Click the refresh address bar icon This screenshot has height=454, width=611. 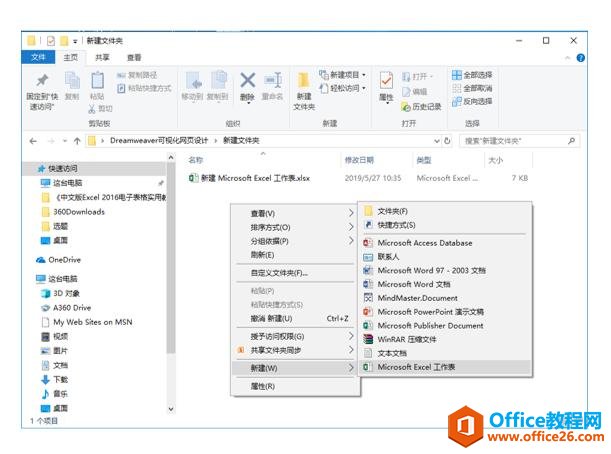tap(447, 141)
